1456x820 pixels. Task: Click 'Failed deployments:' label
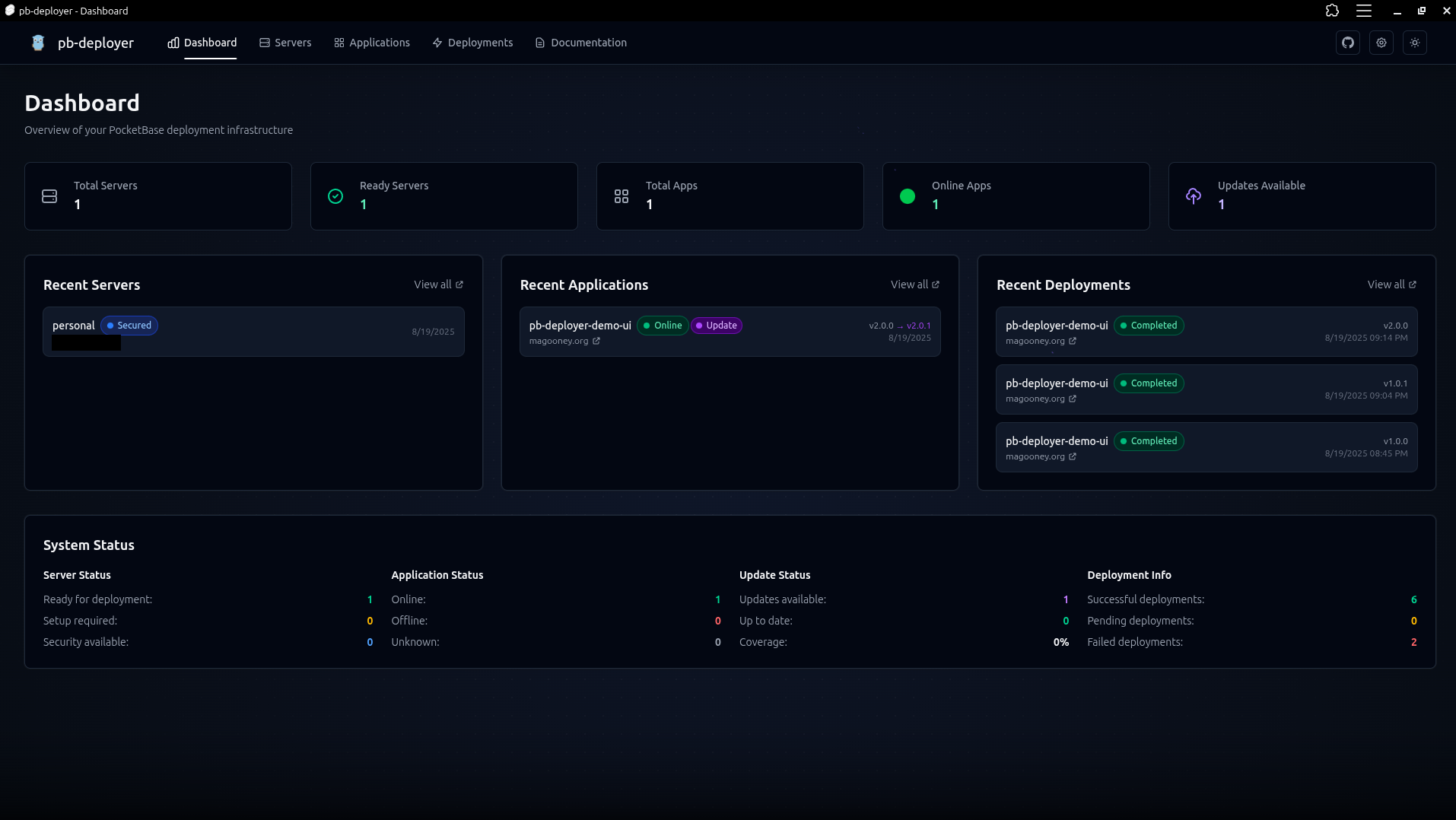(x=1135, y=642)
